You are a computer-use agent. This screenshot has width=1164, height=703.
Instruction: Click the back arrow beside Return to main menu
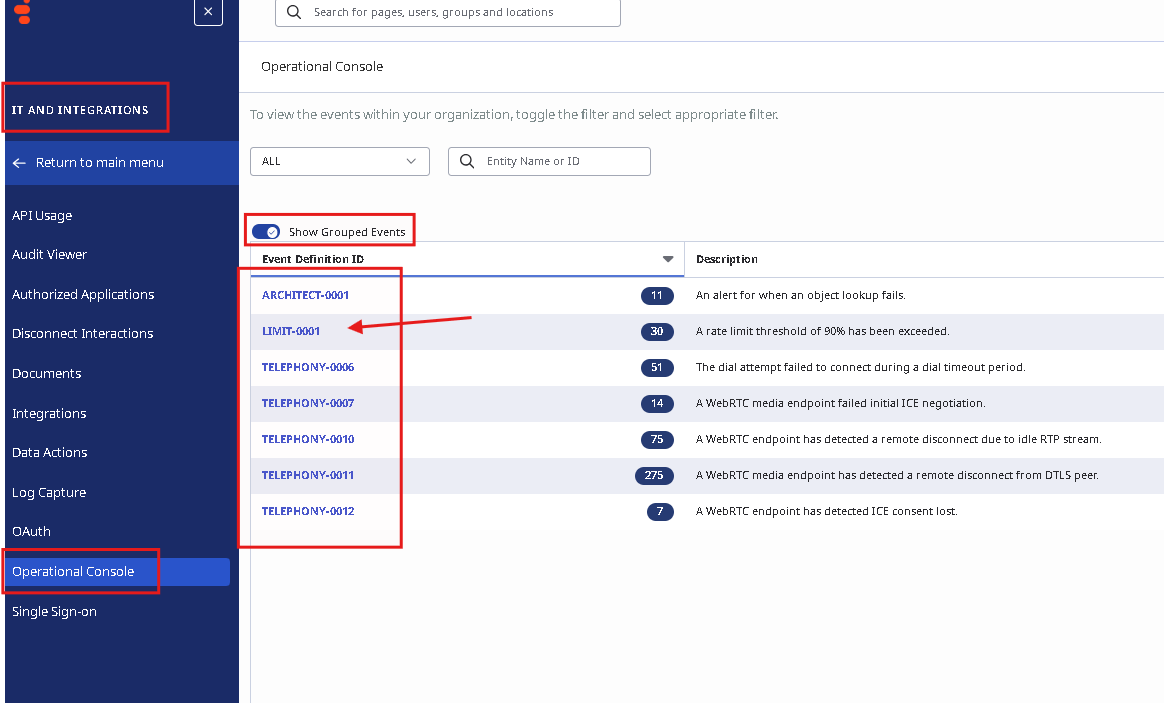click(x=19, y=162)
